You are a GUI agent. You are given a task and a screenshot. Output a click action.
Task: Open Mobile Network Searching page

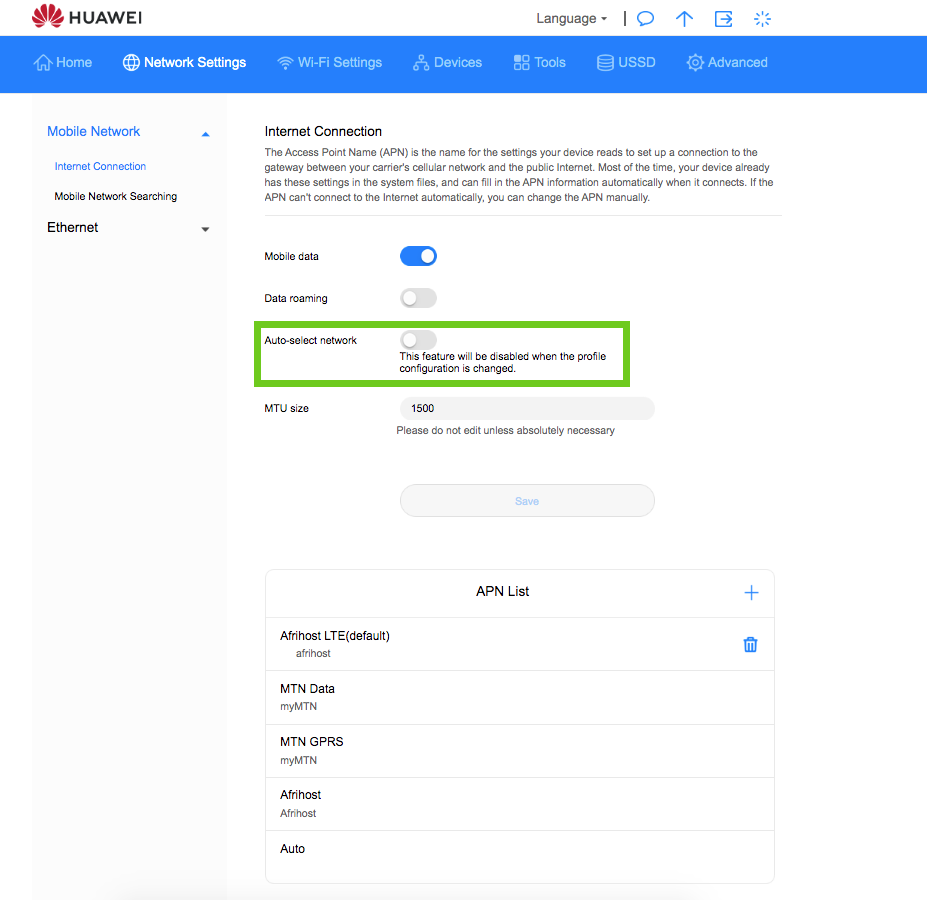(x=116, y=196)
